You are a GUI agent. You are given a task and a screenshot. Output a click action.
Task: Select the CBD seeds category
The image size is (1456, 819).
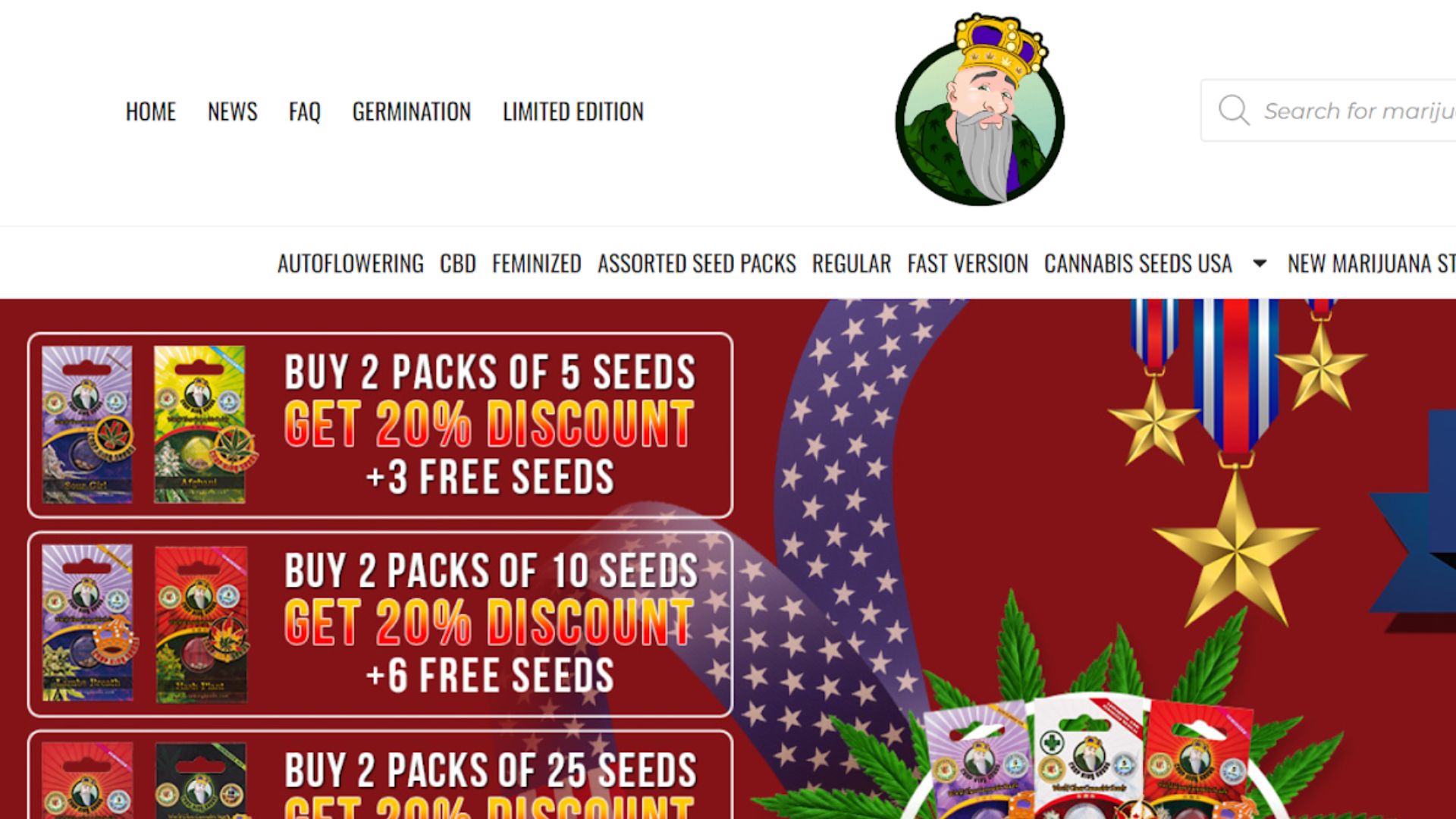[458, 264]
